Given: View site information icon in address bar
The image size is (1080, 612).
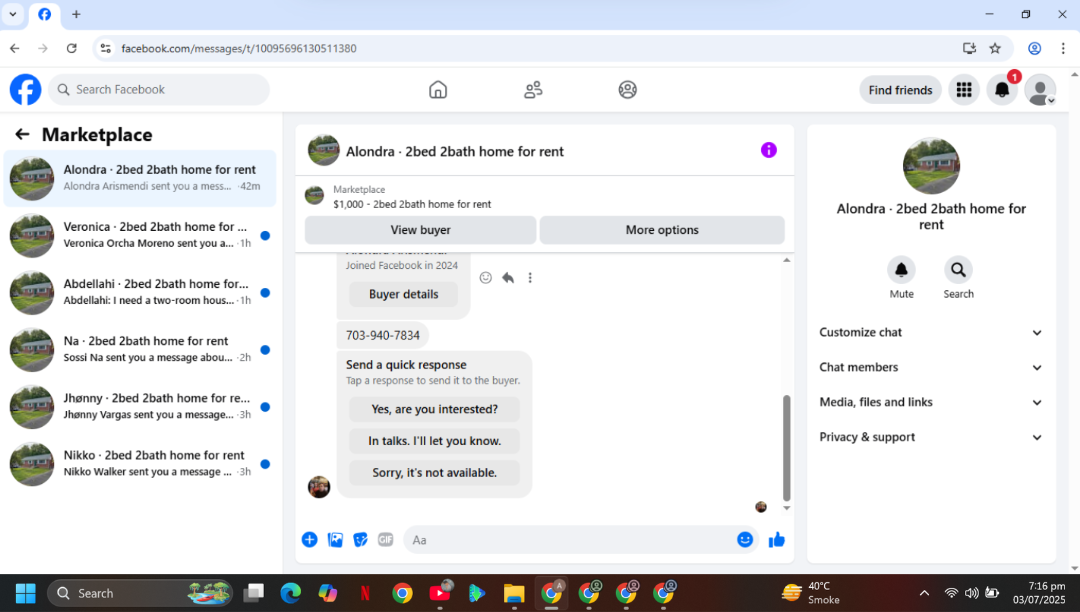Looking at the screenshot, I should (x=105, y=48).
